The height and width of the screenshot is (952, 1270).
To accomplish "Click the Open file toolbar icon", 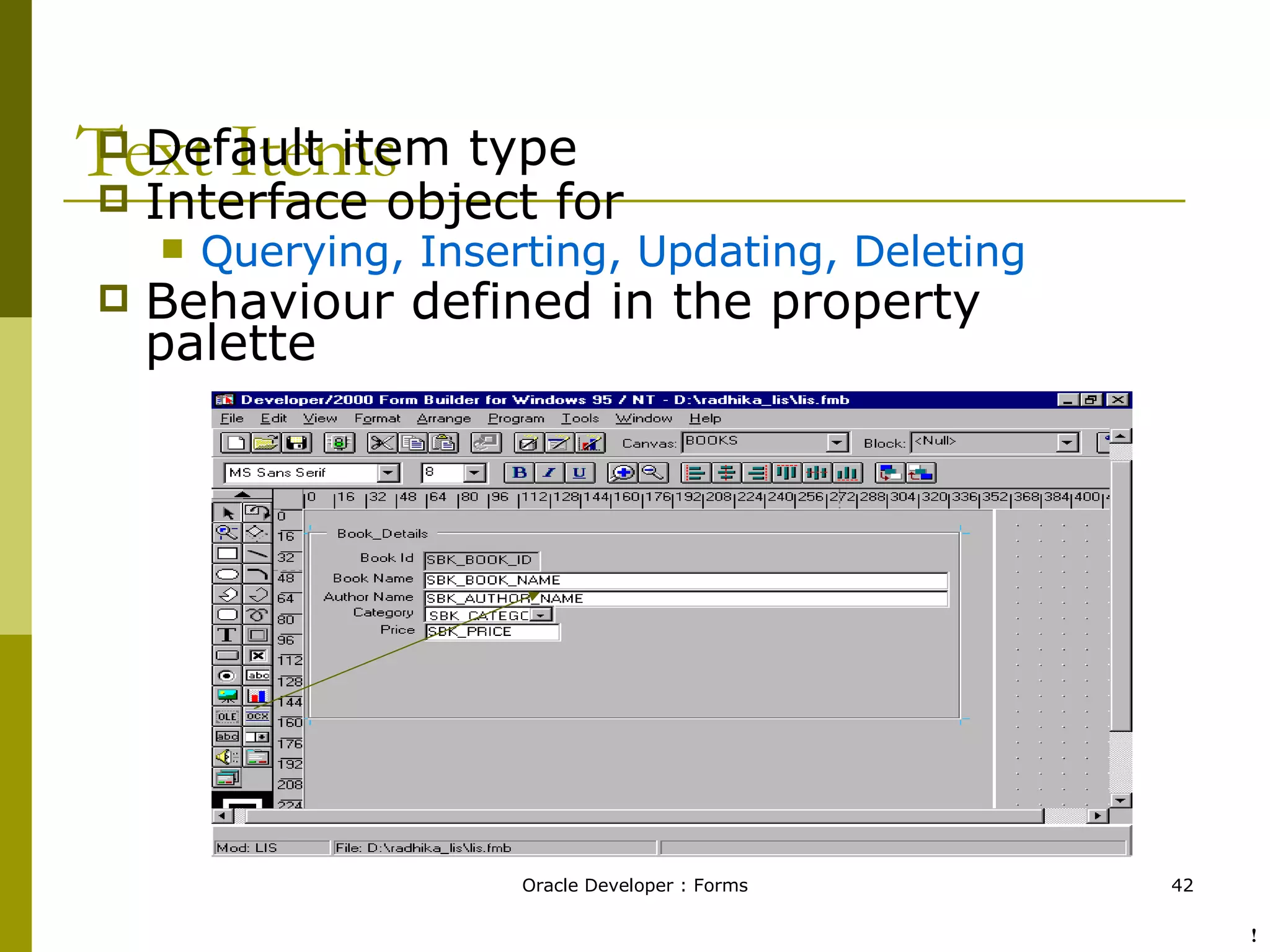I will [266, 443].
